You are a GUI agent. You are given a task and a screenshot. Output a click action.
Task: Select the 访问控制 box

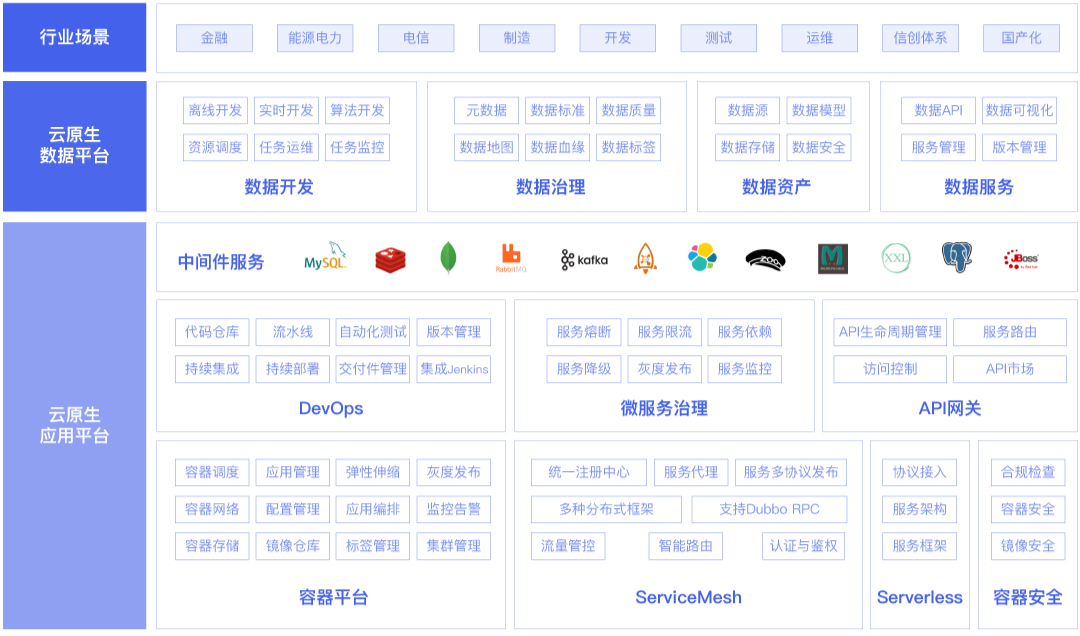coord(890,369)
